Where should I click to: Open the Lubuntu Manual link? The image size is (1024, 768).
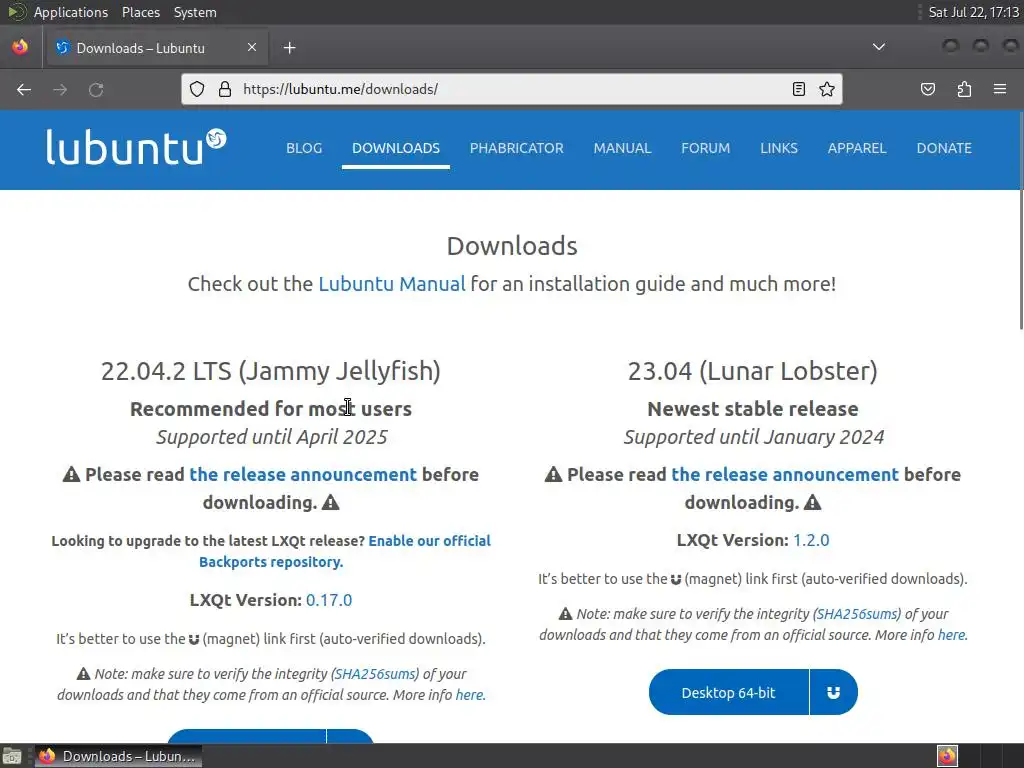[392, 284]
